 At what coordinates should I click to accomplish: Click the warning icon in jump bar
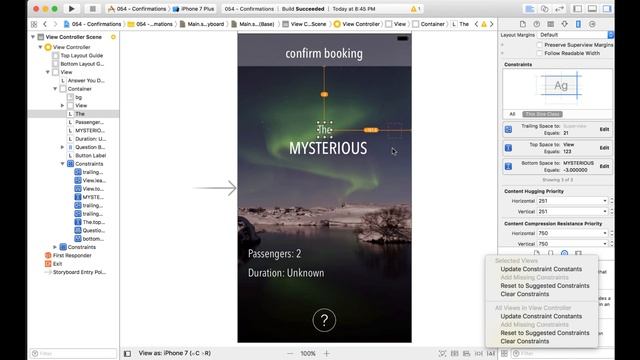(x=484, y=24)
